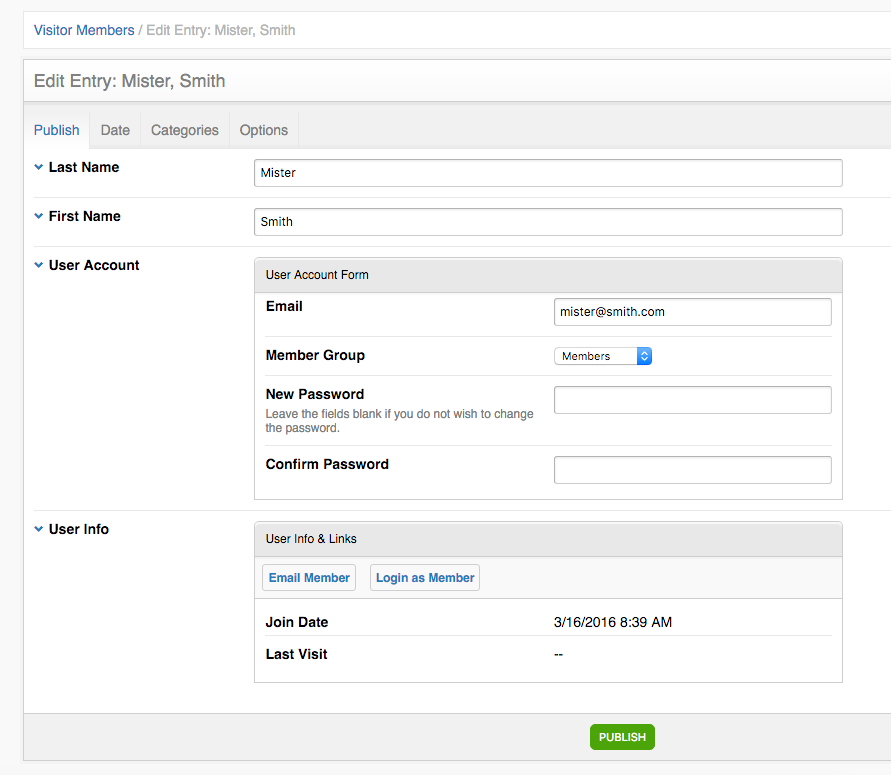
Task: Collapse the First Name field chevron
Action: point(39,216)
